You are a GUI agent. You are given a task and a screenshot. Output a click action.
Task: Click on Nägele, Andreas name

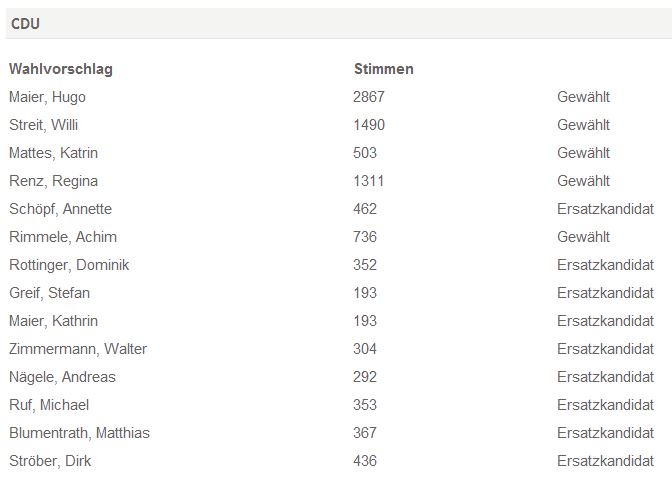(62, 377)
